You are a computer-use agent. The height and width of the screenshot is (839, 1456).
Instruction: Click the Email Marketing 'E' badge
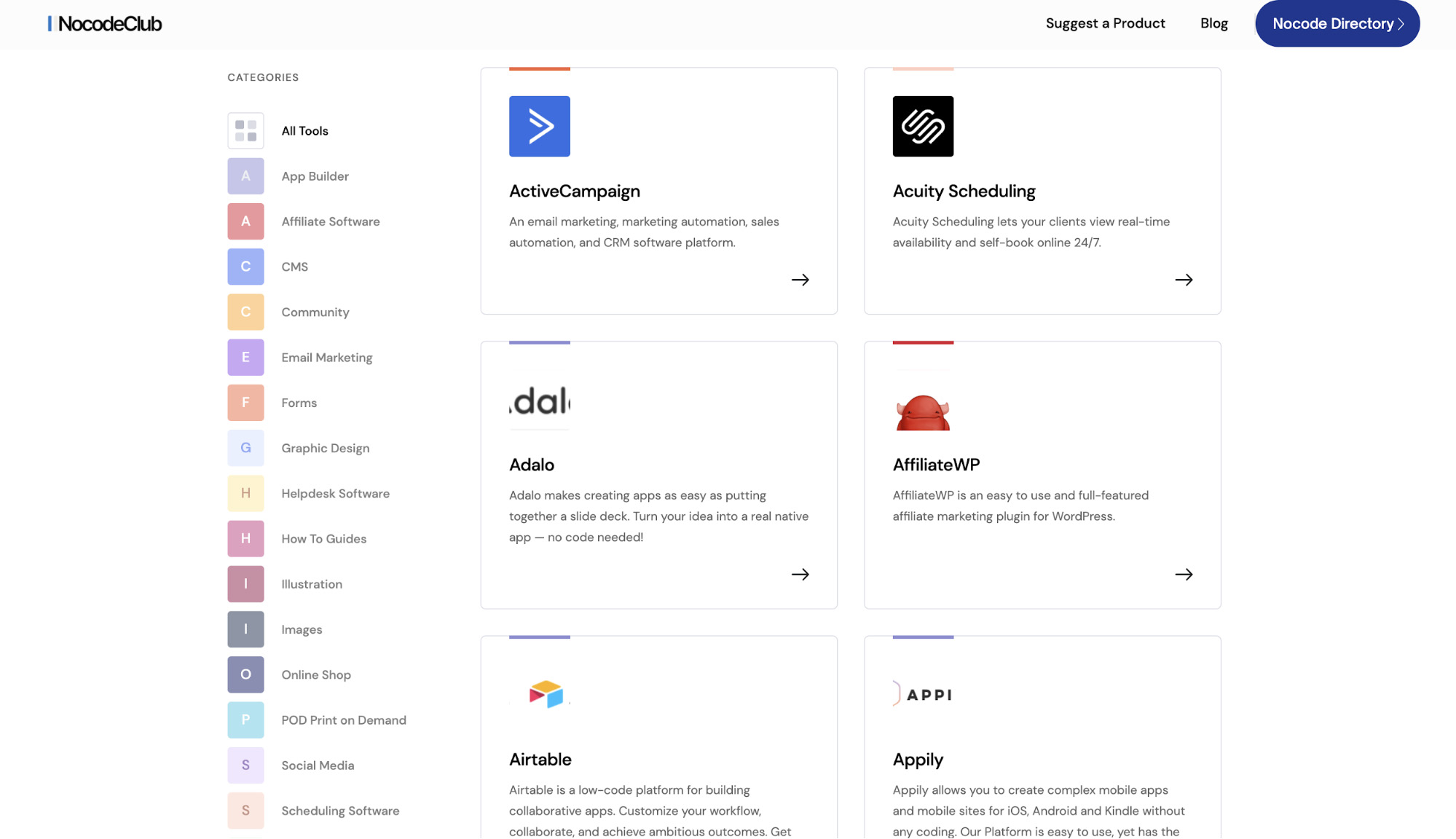pos(245,358)
